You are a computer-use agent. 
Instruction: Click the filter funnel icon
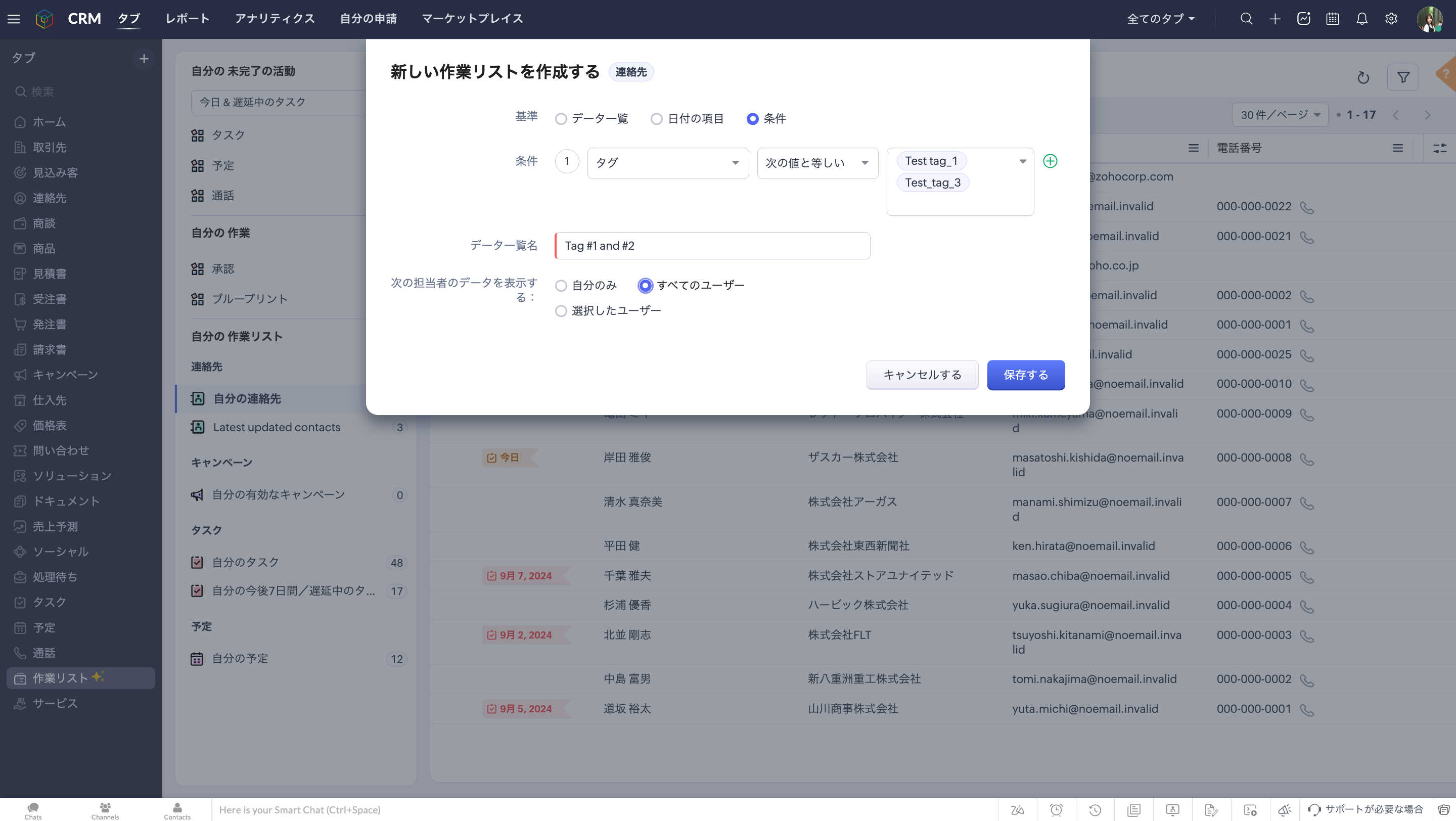(x=1403, y=77)
